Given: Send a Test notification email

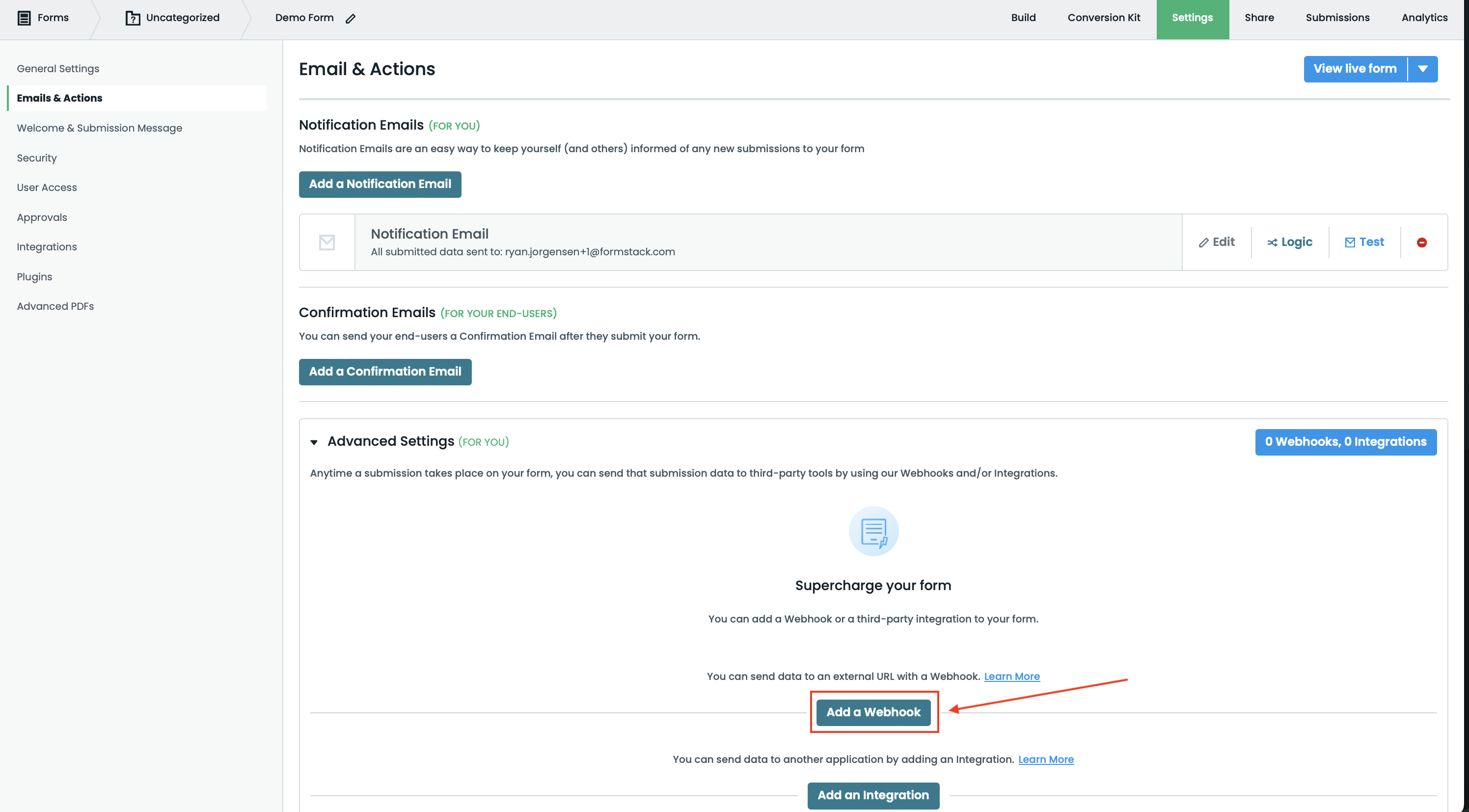Looking at the screenshot, I should pos(1364,242).
